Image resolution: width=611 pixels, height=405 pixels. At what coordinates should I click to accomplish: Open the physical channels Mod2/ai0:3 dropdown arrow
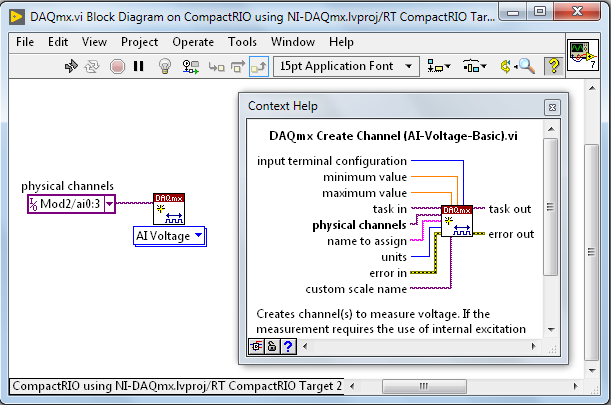(x=109, y=204)
